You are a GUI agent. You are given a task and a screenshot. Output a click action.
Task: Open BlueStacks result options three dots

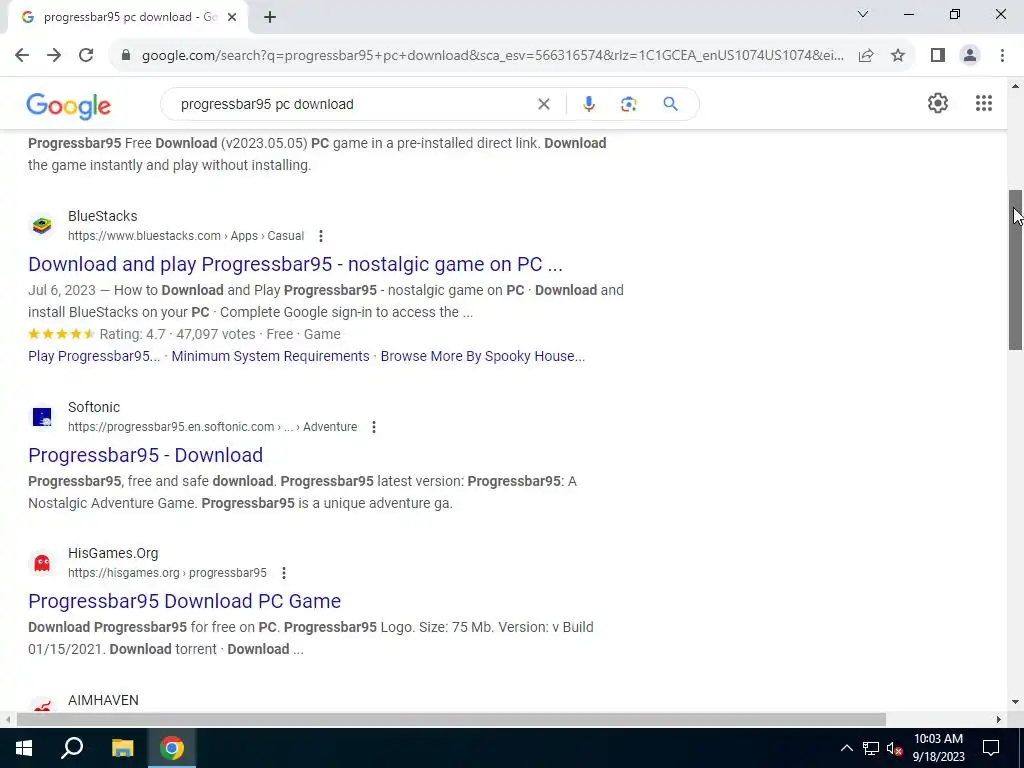(x=321, y=236)
